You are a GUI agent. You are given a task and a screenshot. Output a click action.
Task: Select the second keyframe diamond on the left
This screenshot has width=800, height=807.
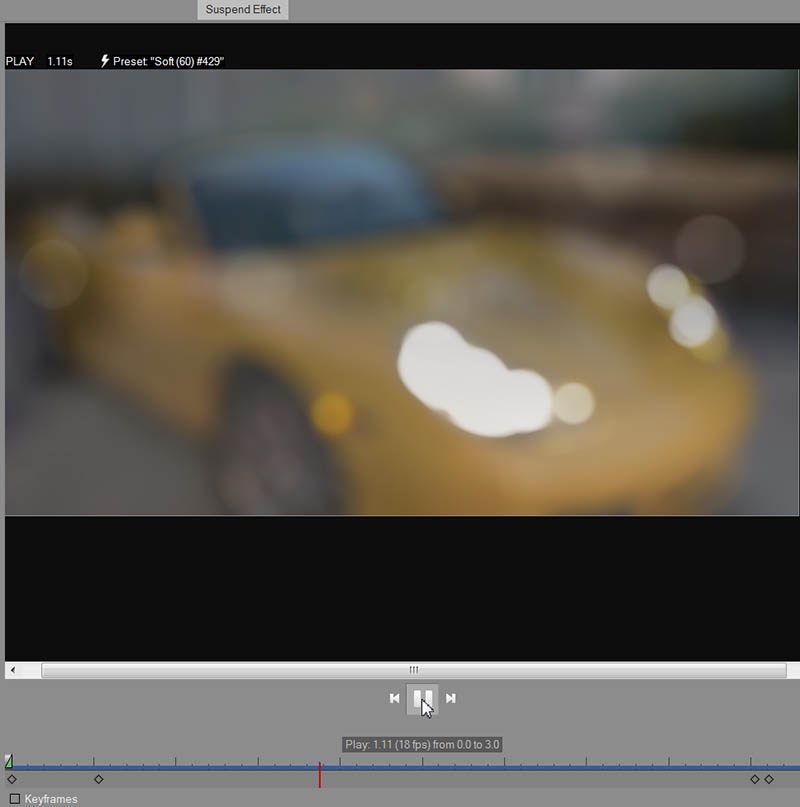[x=99, y=779]
